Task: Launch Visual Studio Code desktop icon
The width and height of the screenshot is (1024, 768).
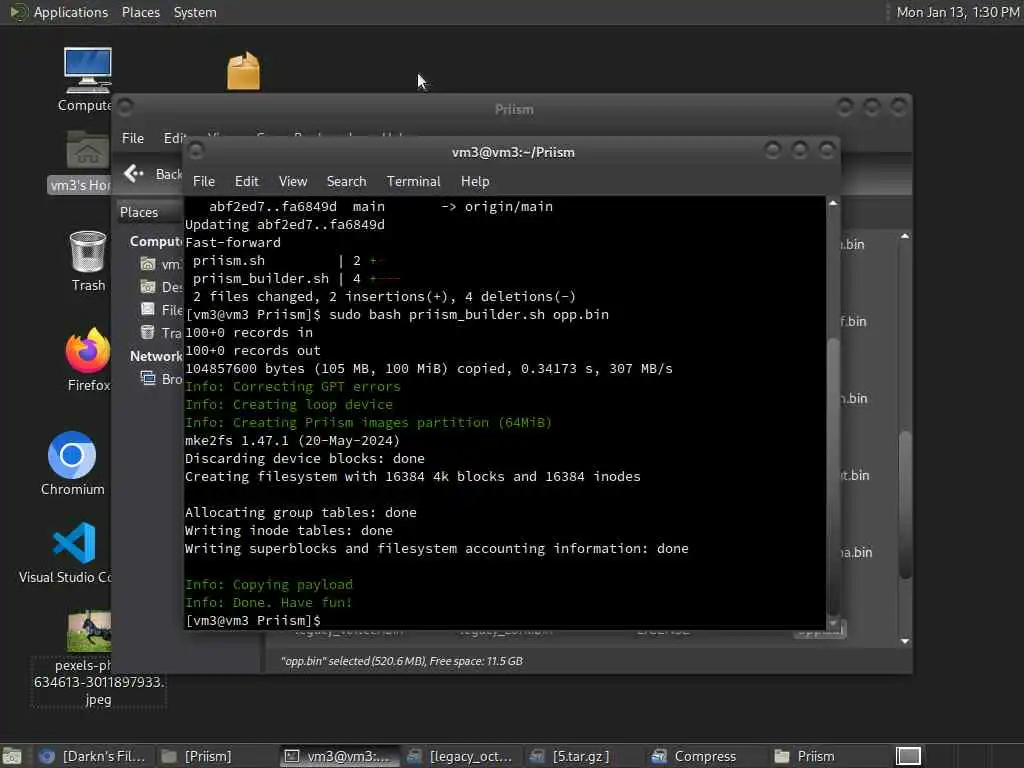Action: click(74, 543)
